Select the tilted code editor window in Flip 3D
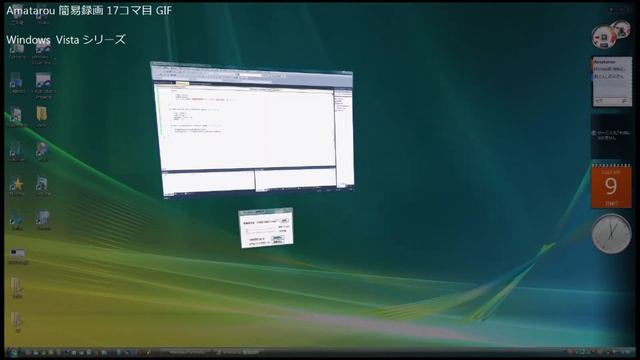640x360 pixels. pos(252,130)
